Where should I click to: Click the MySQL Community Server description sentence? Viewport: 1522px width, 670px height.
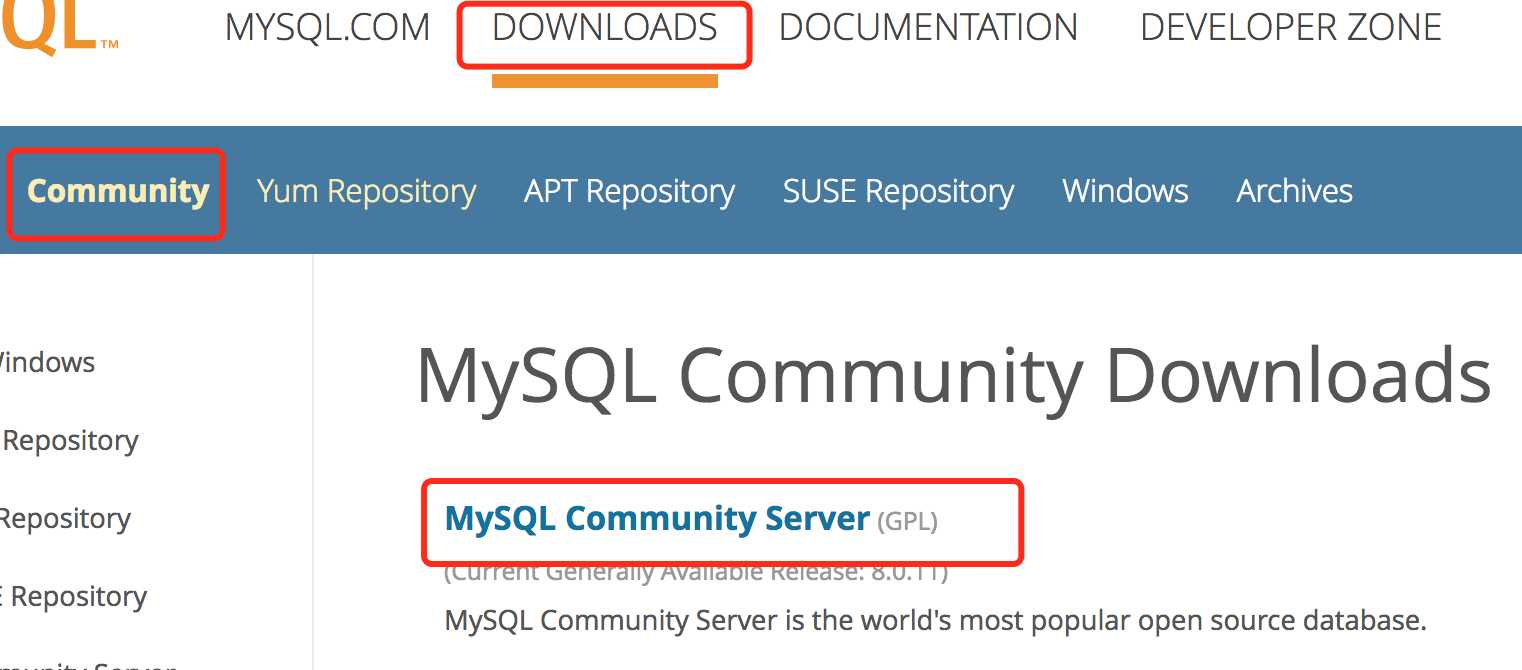(935, 620)
